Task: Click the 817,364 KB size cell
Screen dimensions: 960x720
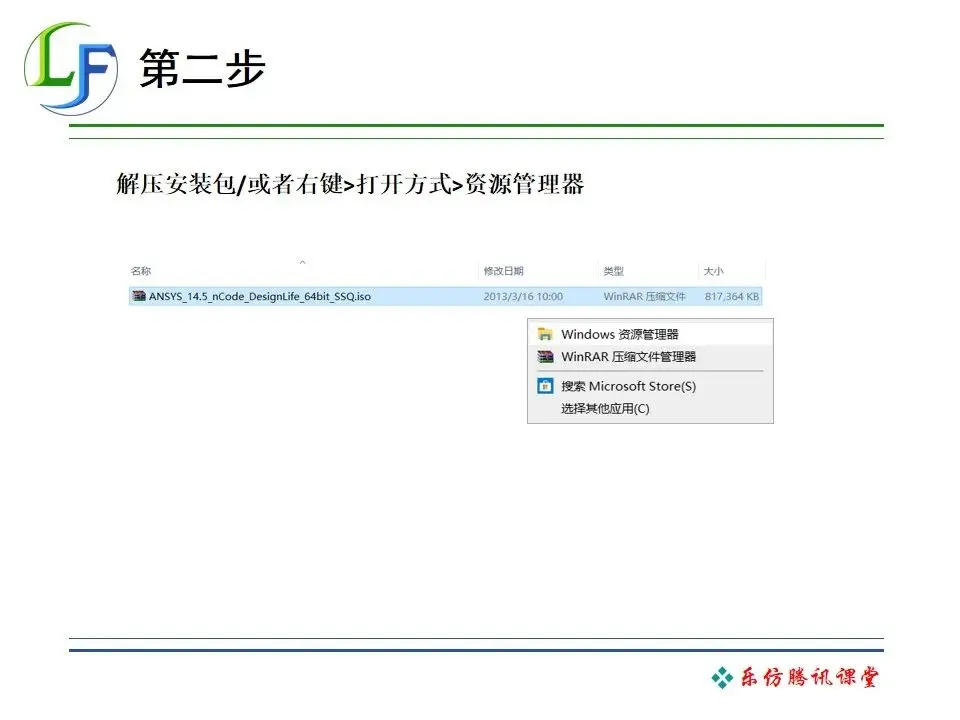Action: (732, 296)
